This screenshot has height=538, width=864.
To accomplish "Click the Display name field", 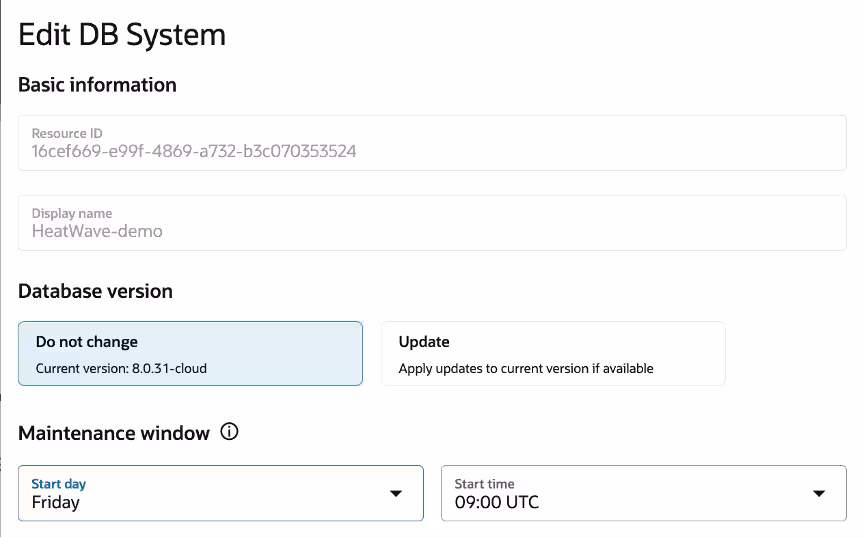I will (x=432, y=223).
